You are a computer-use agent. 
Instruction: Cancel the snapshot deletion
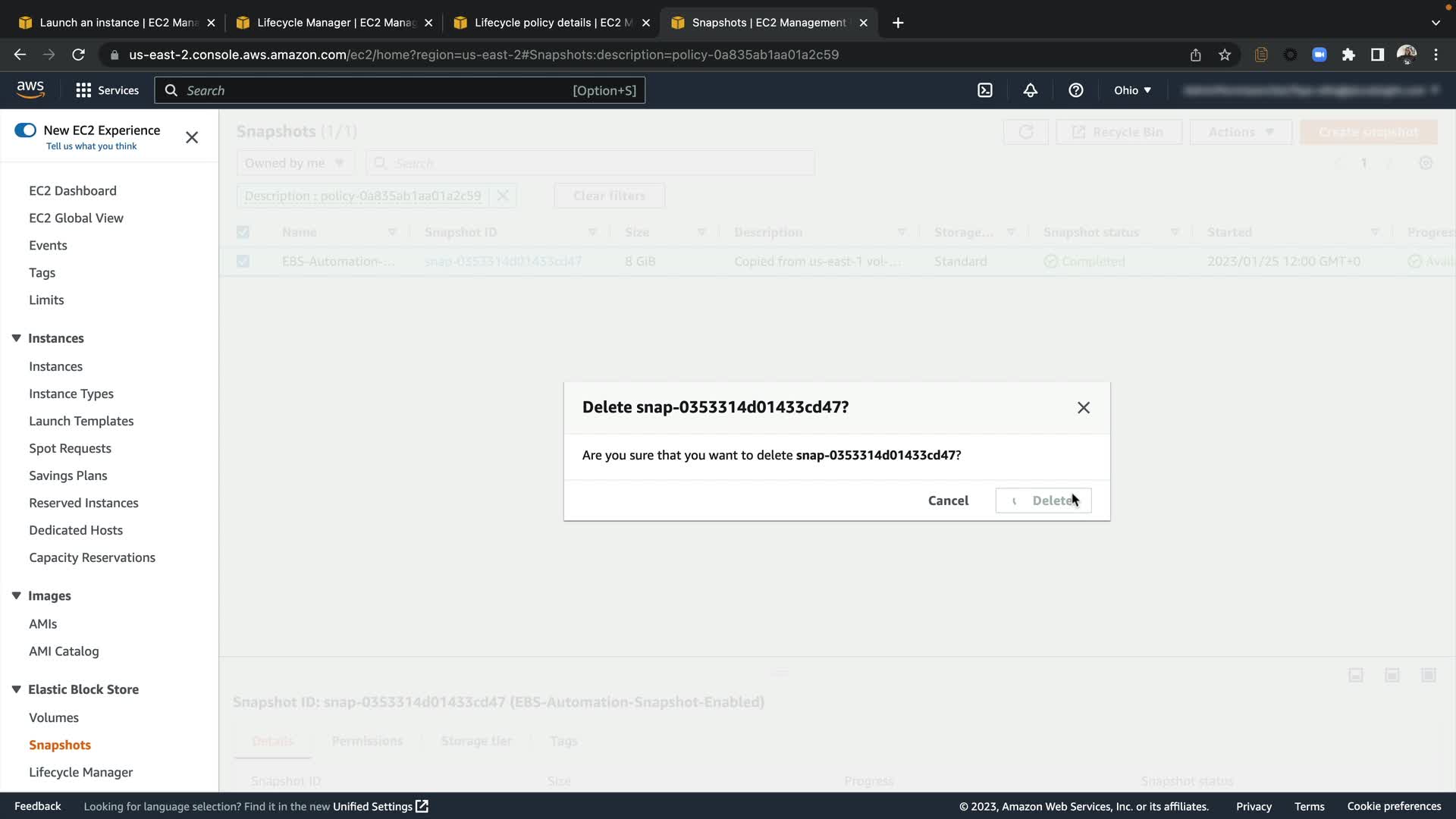click(948, 500)
